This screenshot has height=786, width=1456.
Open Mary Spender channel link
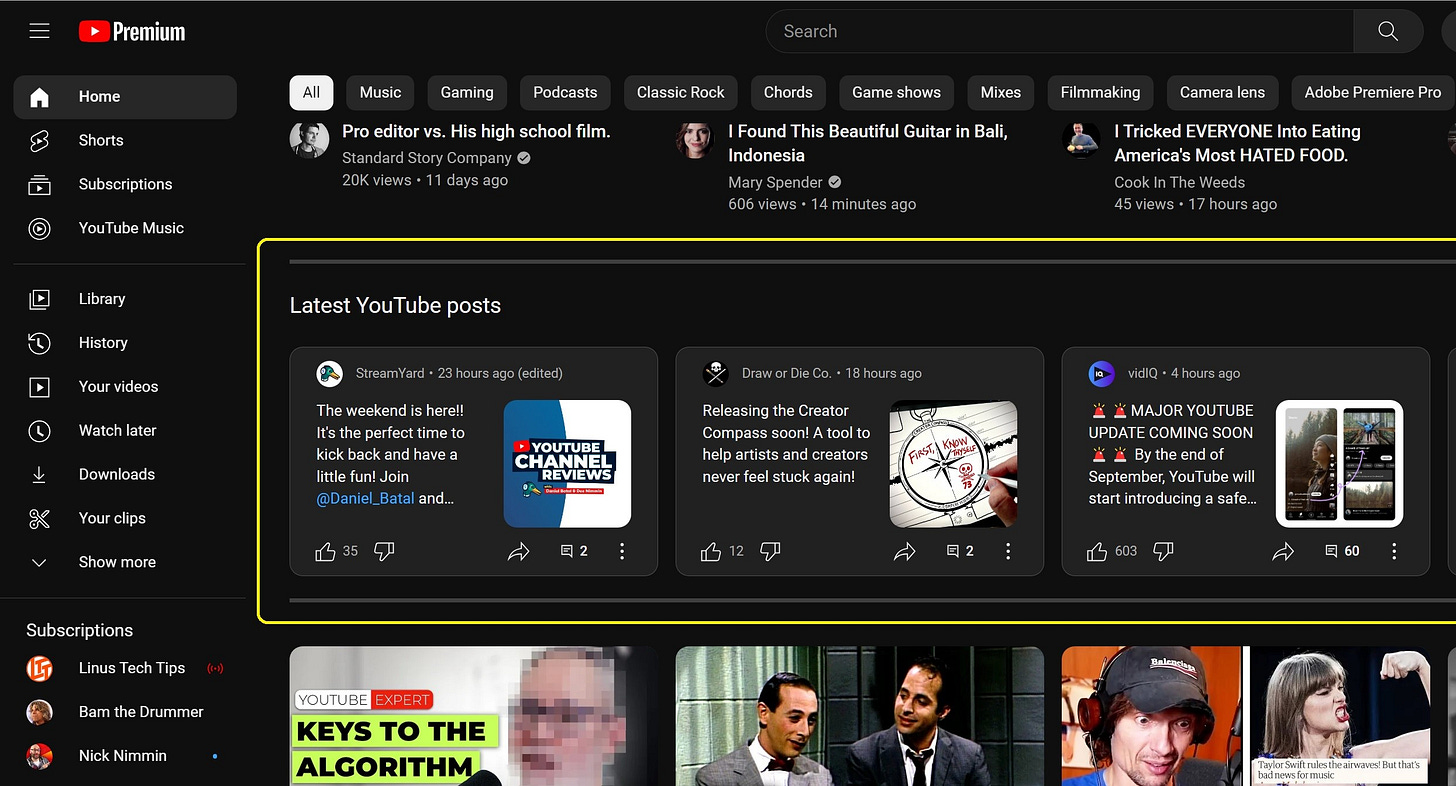pos(775,182)
